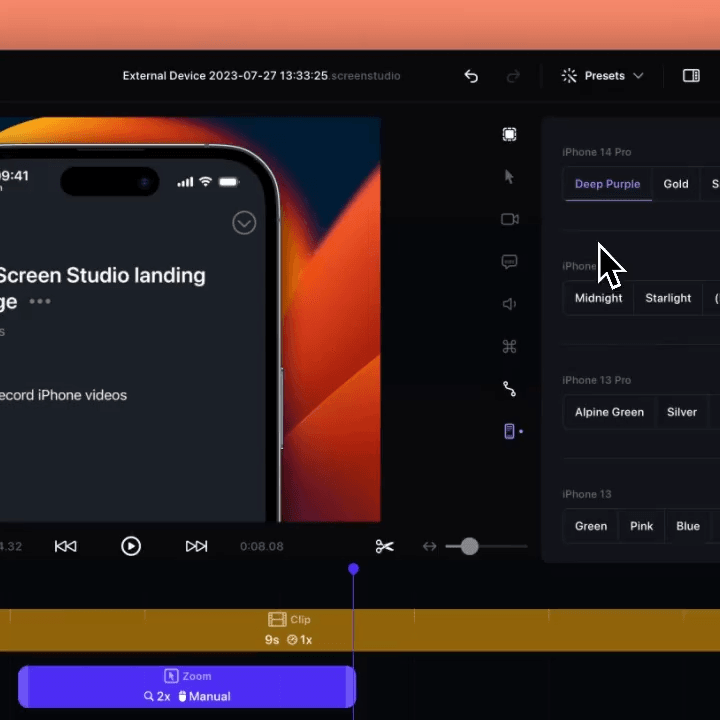Open the motion path settings icon
Screen dimensions: 720x720
(x=509, y=389)
